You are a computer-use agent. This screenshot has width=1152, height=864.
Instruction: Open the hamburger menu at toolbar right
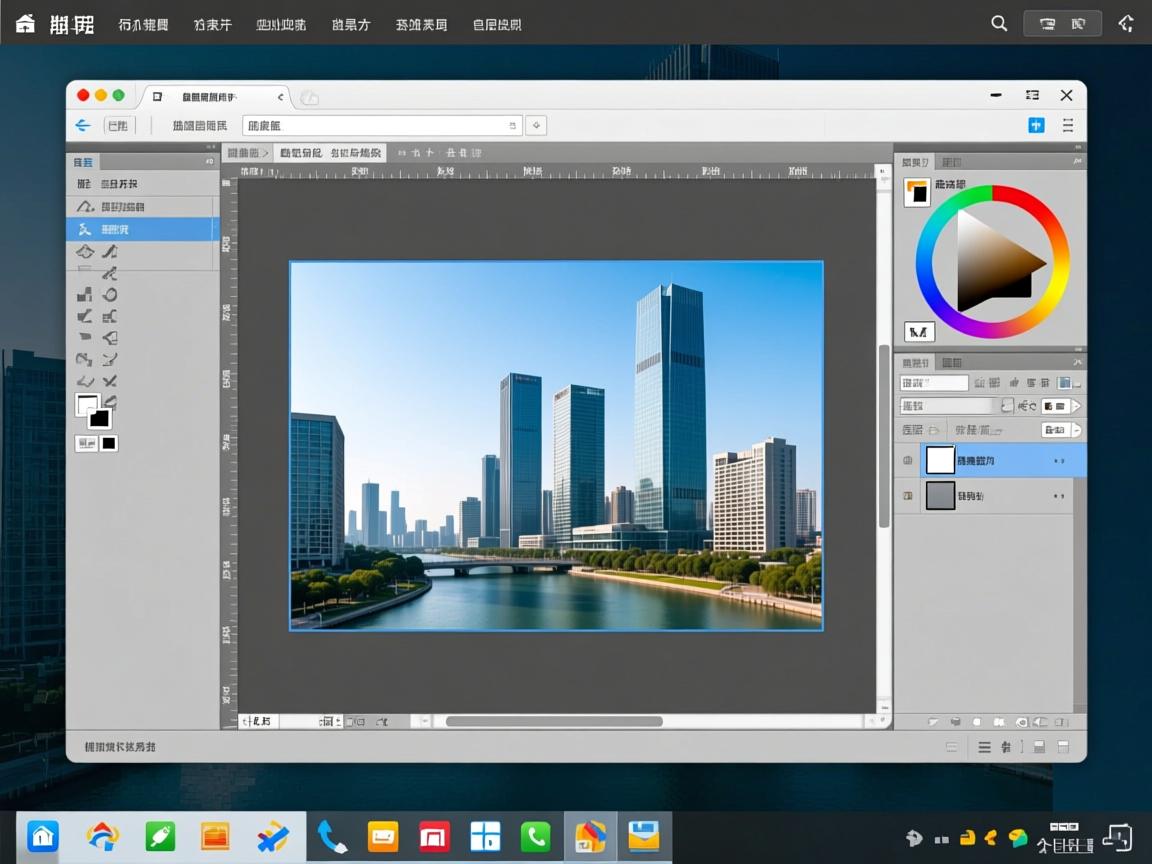[1068, 125]
